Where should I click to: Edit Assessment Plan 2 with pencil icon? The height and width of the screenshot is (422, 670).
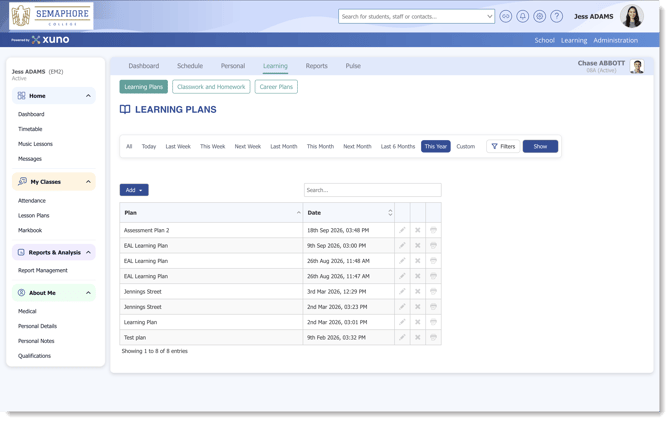point(402,230)
